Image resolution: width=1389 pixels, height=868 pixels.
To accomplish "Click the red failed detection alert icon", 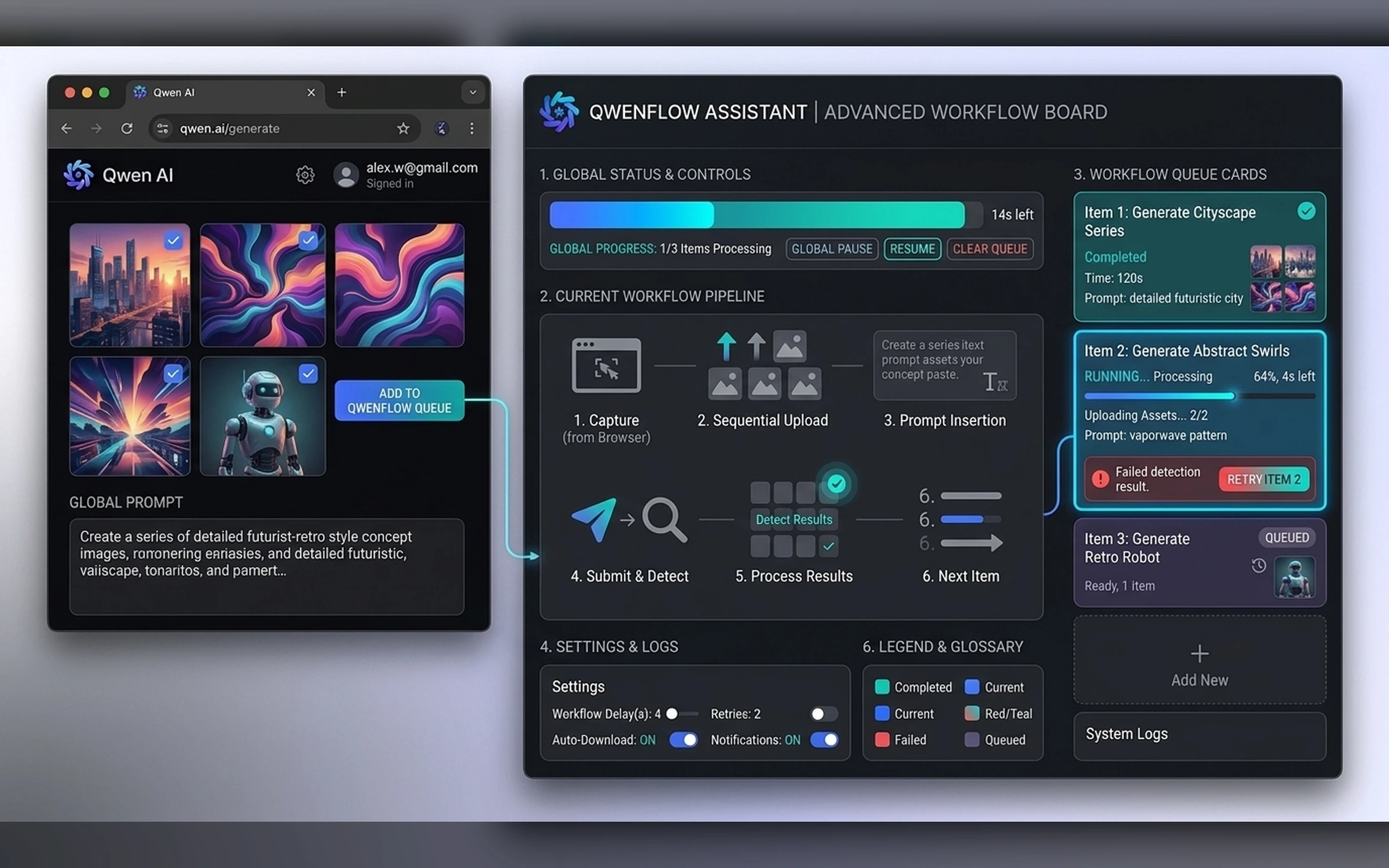I will [1100, 479].
